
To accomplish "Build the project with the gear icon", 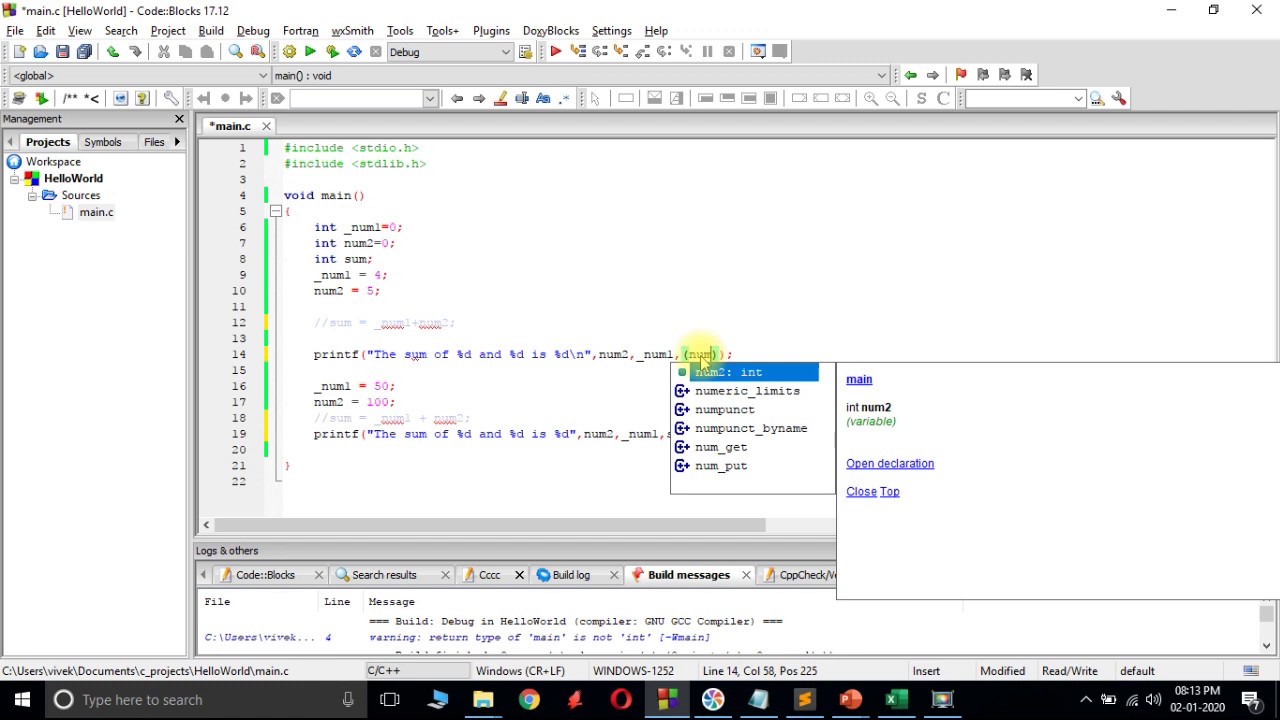I will (x=289, y=52).
